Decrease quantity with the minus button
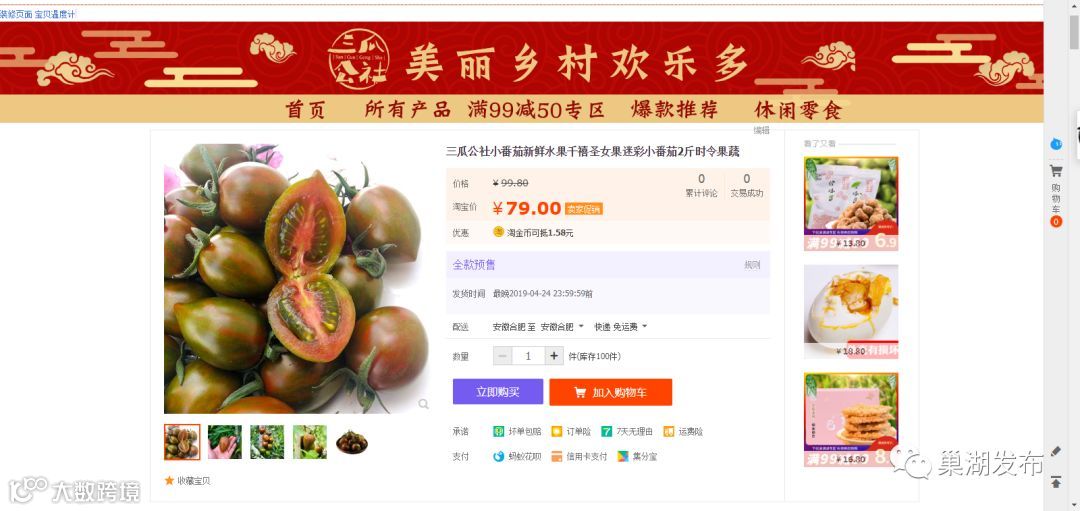The image size is (1080, 511). (x=502, y=356)
